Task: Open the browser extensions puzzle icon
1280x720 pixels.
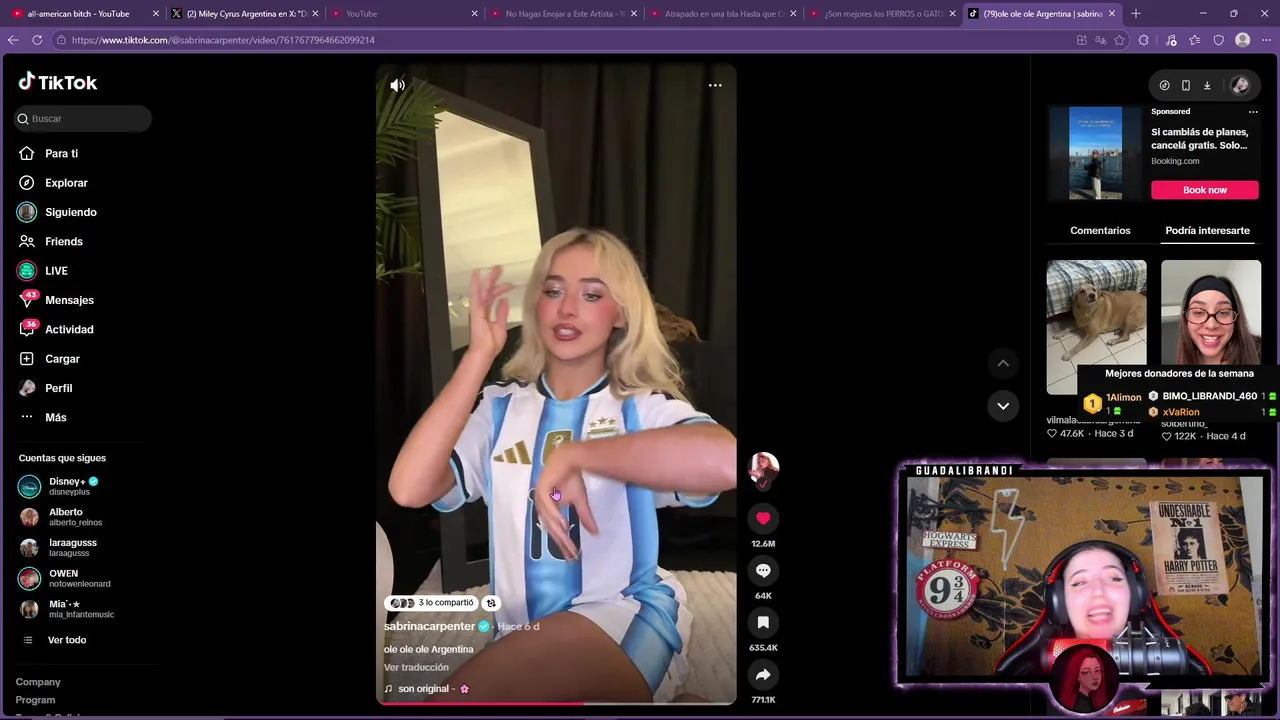Action: [1144, 40]
